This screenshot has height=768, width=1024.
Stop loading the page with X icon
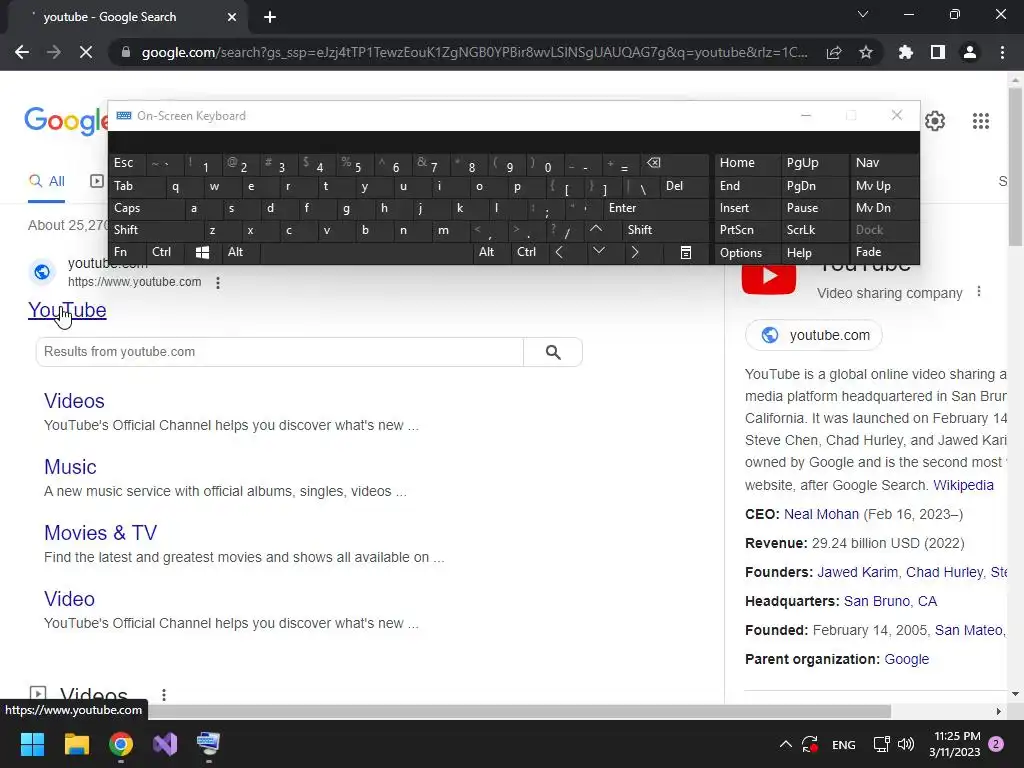point(86,52)
